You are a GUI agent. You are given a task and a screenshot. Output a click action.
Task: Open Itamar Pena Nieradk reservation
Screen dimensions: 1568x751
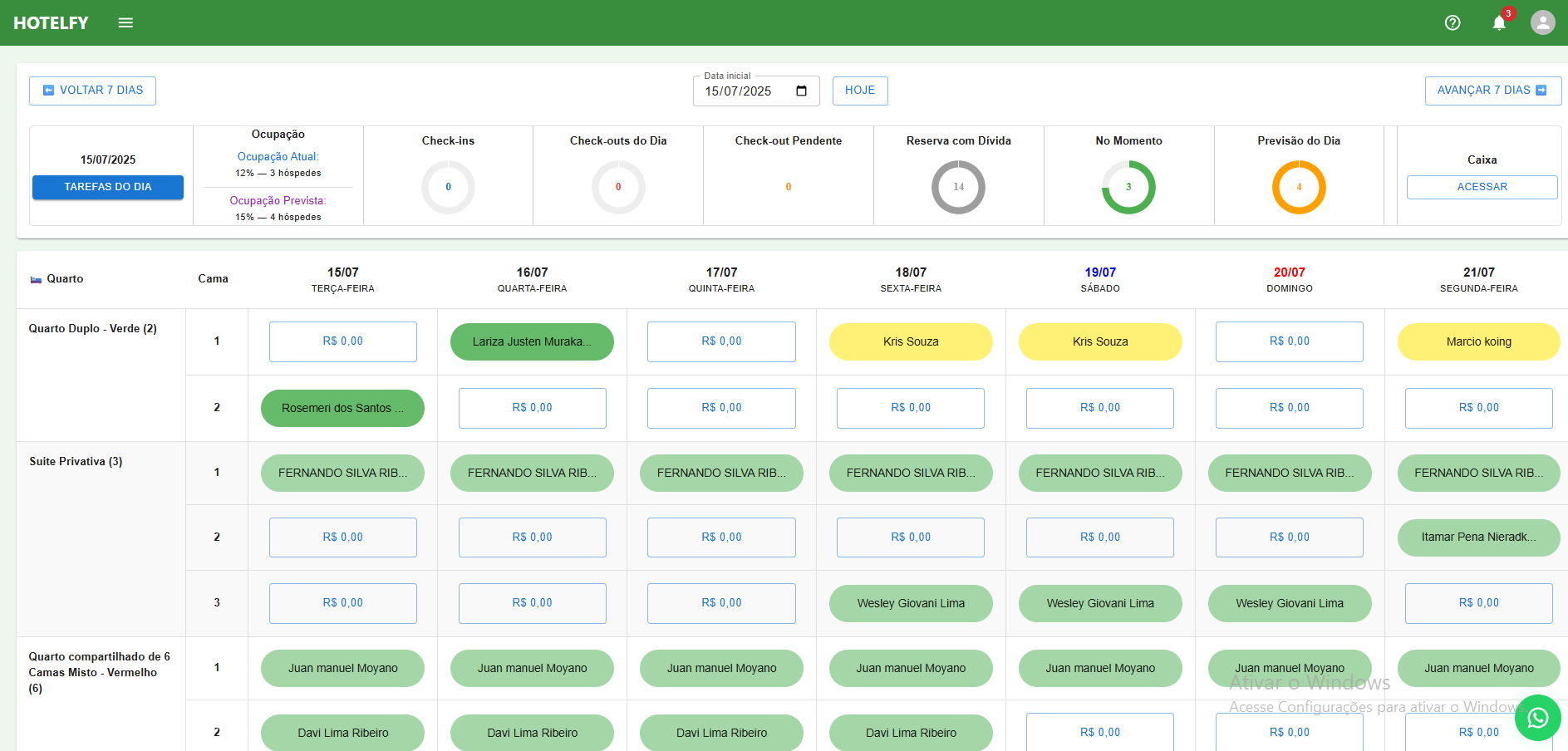tap(1478, 537)
